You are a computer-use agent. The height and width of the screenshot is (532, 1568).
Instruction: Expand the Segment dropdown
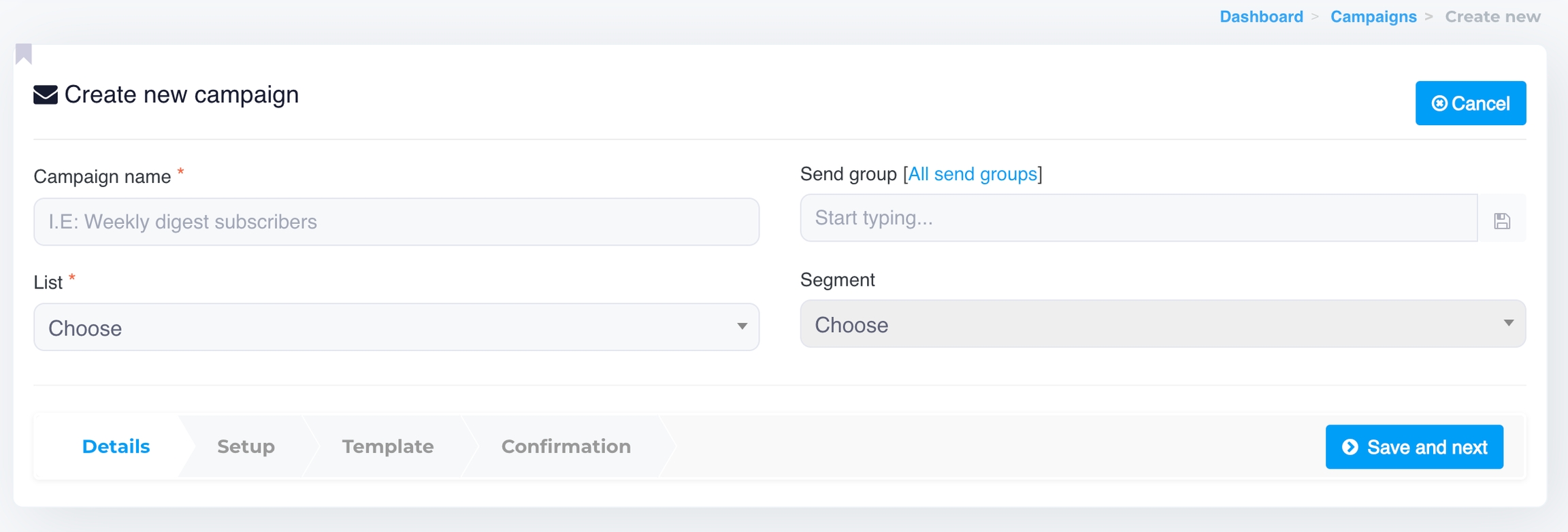click(1162, 325)
